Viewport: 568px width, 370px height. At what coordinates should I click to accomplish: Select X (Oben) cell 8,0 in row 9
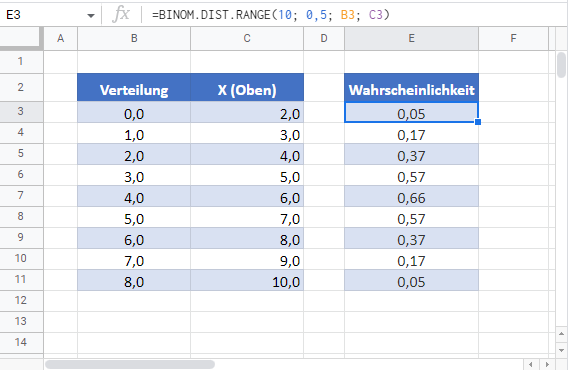(247, 238)
